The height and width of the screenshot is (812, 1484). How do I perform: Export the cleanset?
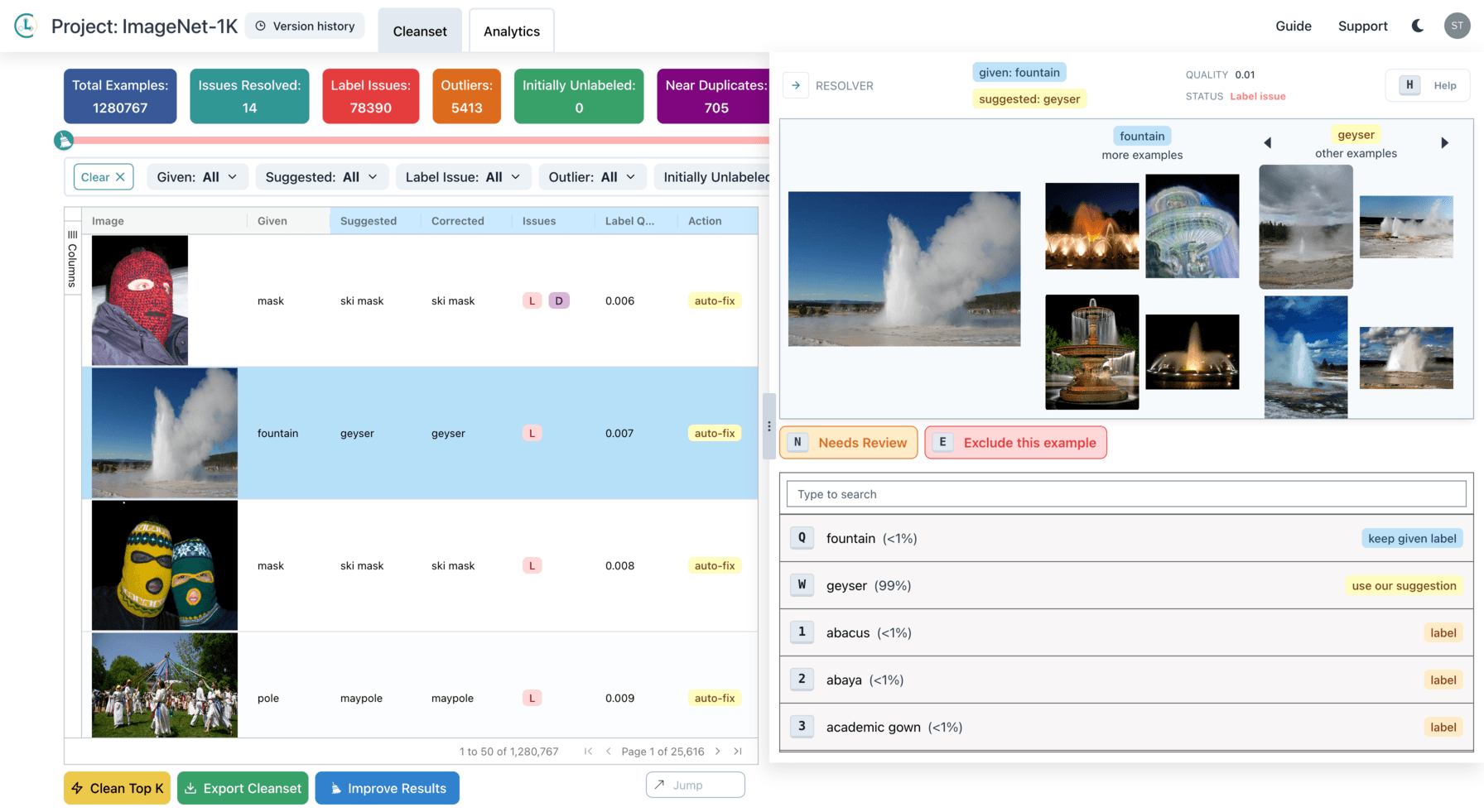243,788
